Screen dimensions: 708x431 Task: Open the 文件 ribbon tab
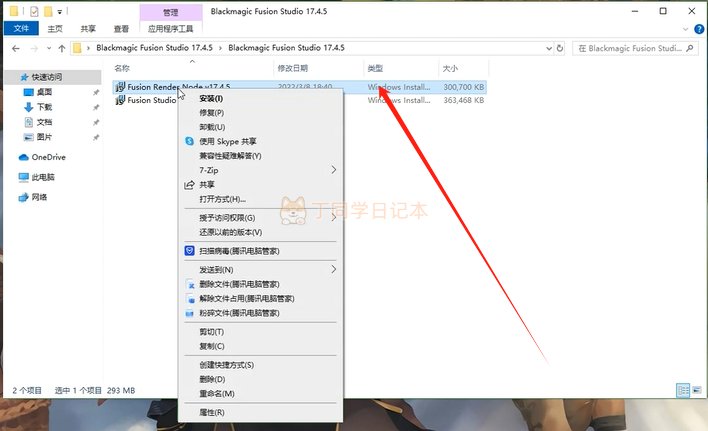(x=21, y=28)
